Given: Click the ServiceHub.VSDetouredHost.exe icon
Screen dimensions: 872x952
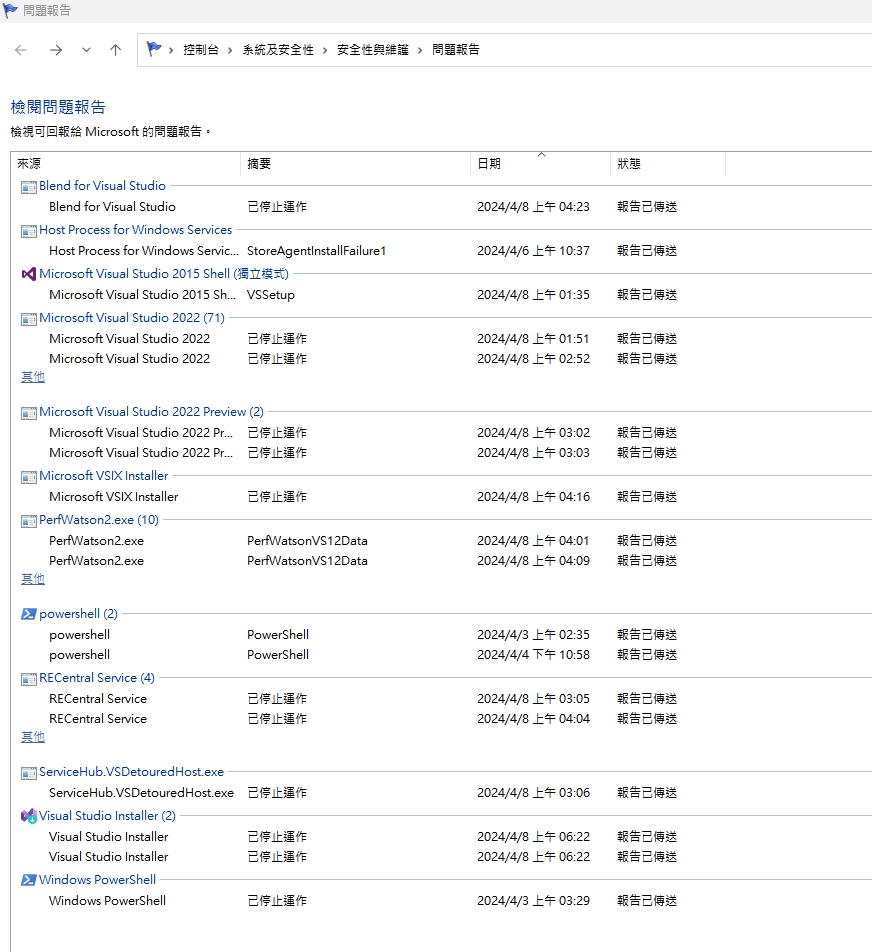Looking at the screenshot, I should (x=29, y=771).
